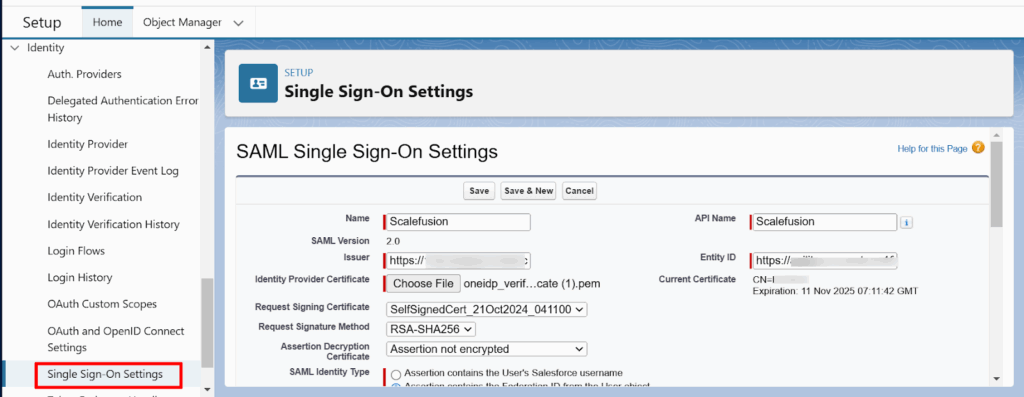The image size is (1024, 397).
Task: Click the SETUP breadcrumb text
Action: [x=298, y=73]
